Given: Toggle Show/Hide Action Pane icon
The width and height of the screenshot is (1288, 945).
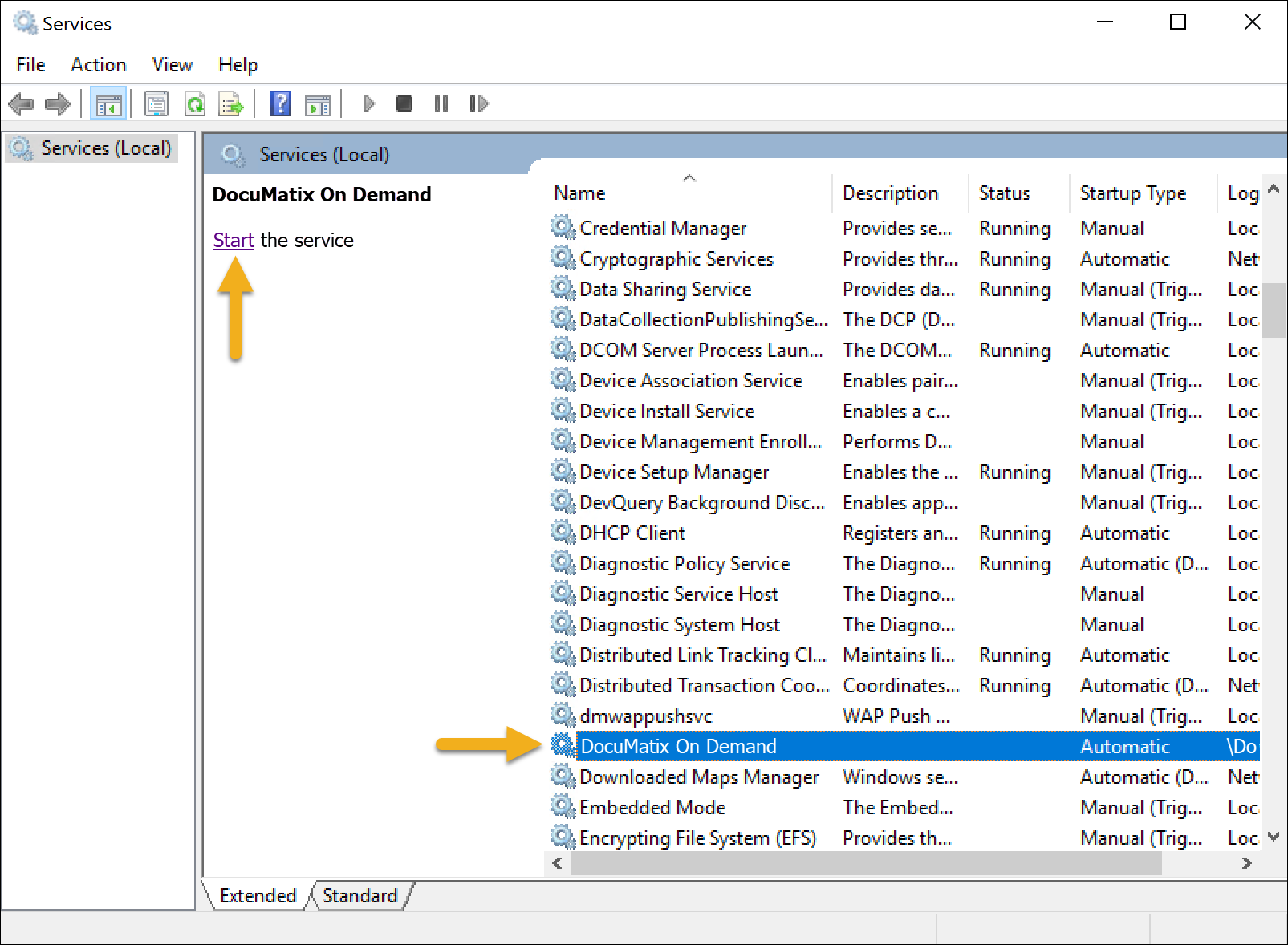Looking at the screenshot, I should pyautogui.click(x=318, y=103).
